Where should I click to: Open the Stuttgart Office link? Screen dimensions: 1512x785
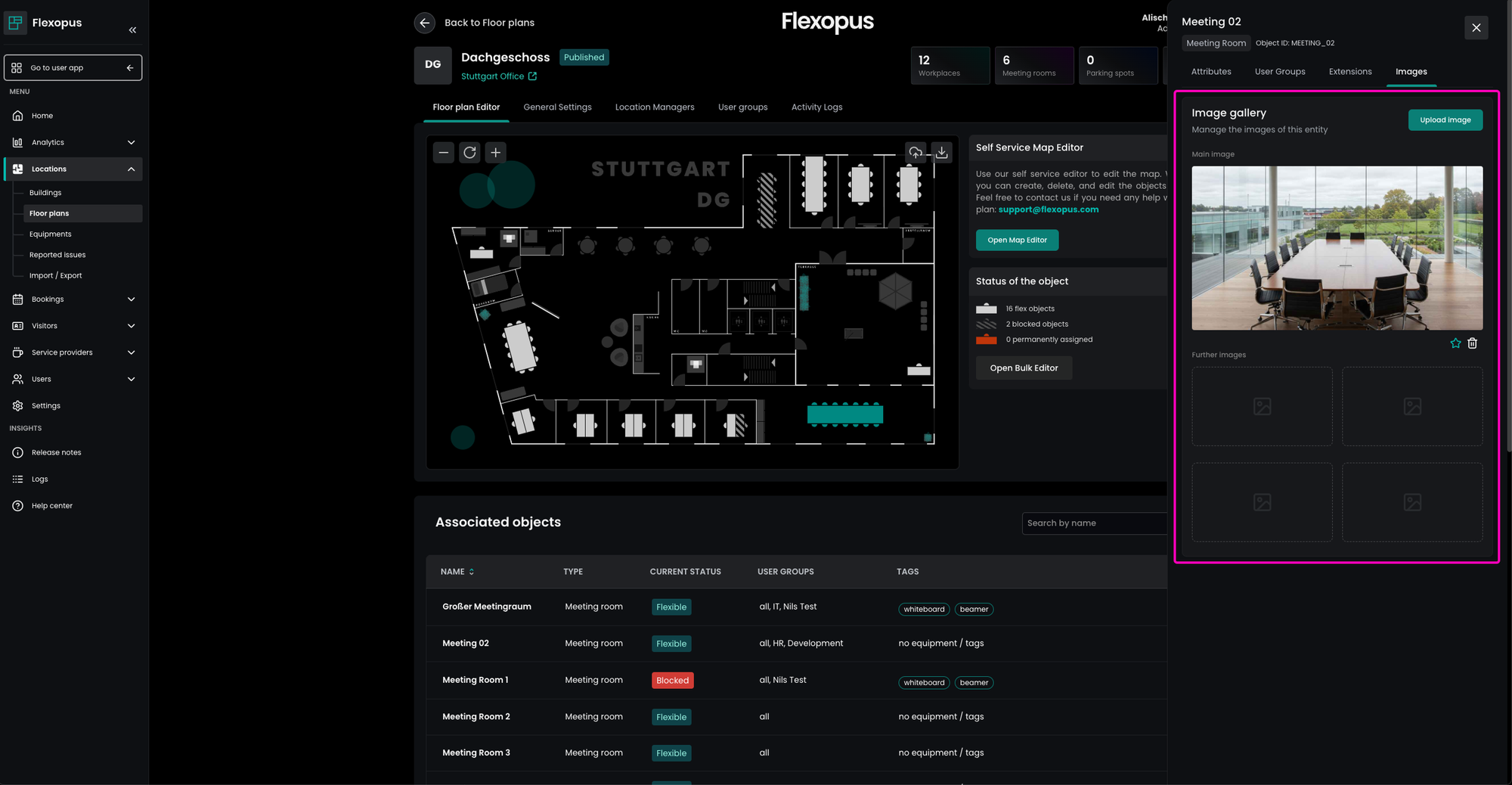pyautogui.click(x=498, y=76)
